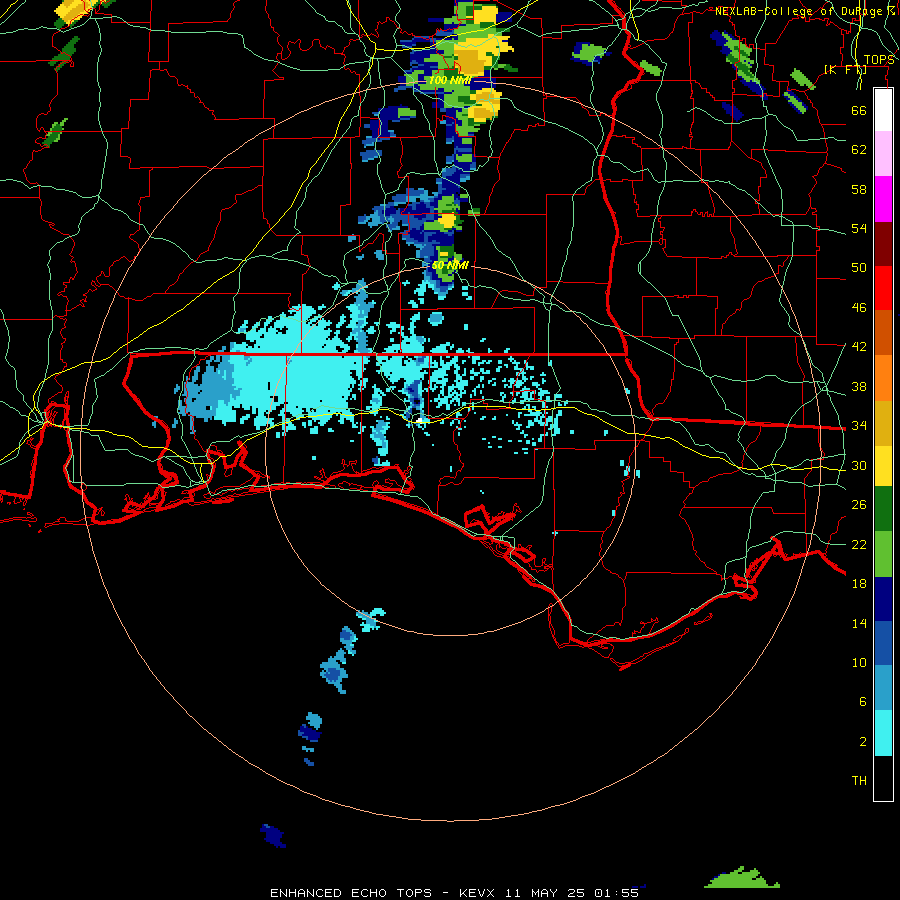
Task: Click the dark green scale swatch
Action: (883, 509)
